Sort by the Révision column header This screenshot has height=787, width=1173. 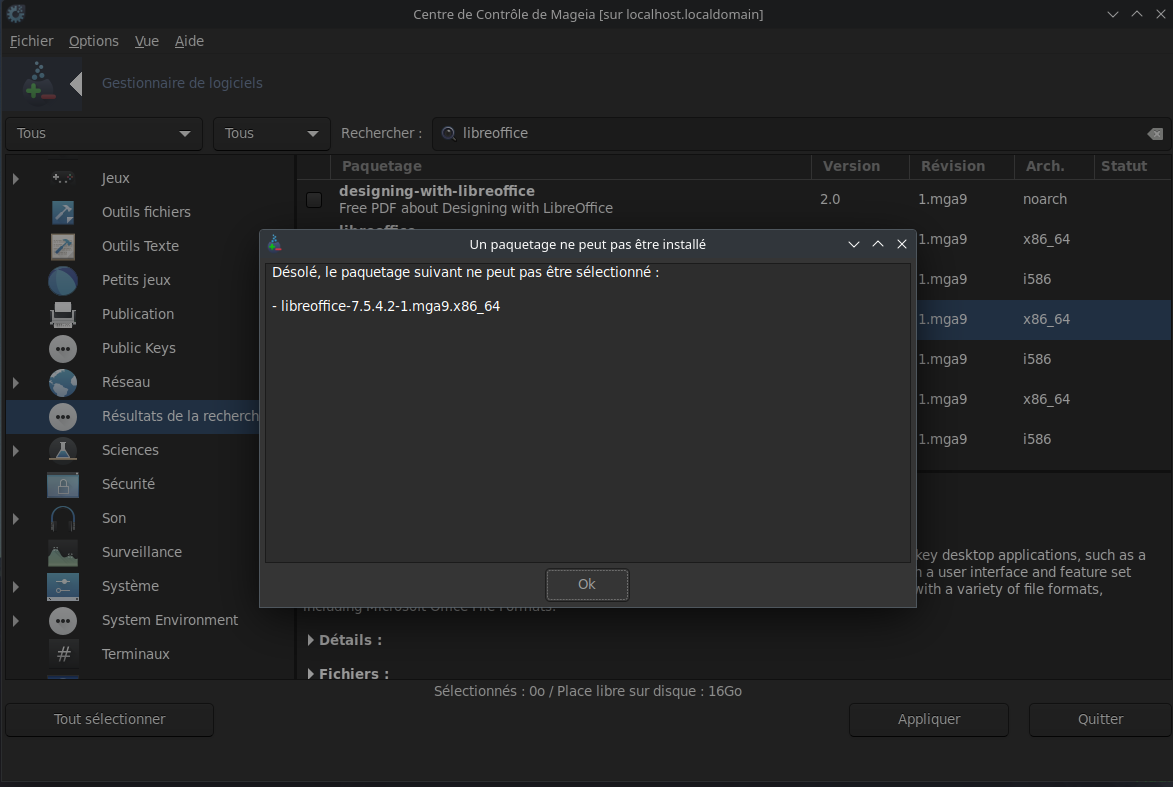coord(962,166)
